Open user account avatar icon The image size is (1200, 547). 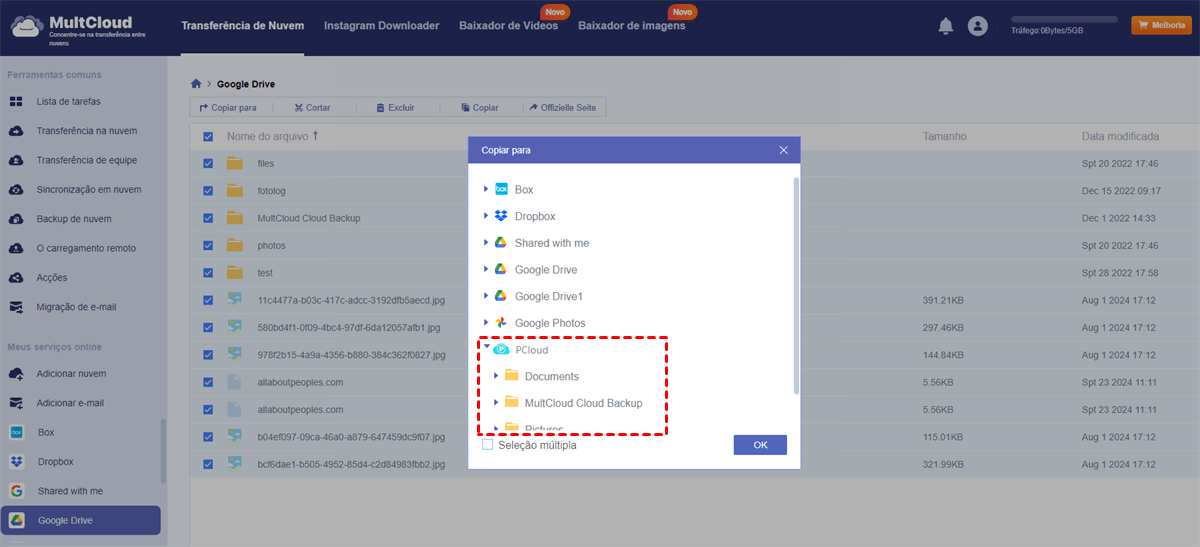pyautogui.click(x=978, y=27)
